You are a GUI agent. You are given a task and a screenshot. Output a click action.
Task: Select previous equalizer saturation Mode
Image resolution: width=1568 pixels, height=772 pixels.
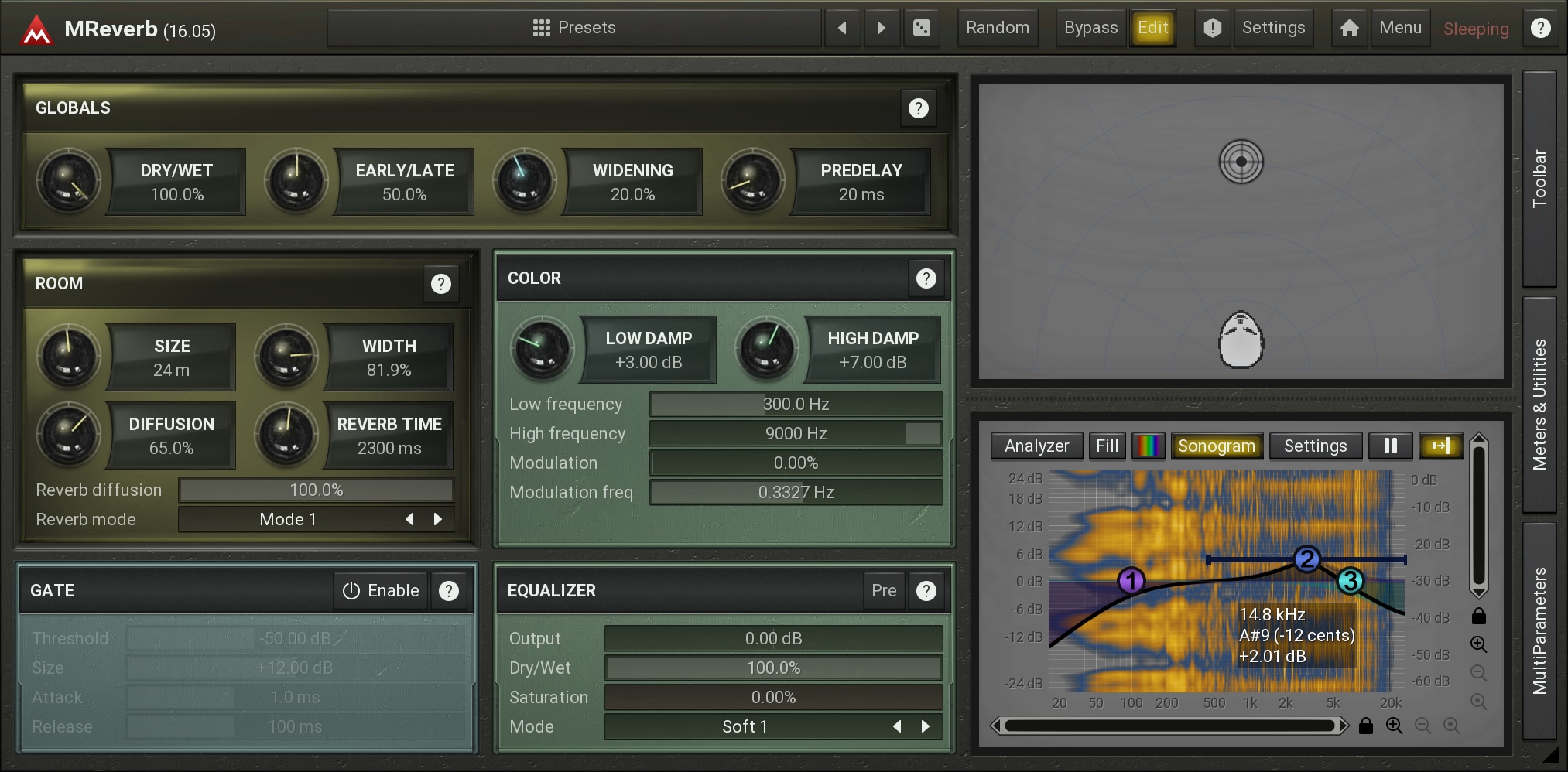(x=897, y=726)
